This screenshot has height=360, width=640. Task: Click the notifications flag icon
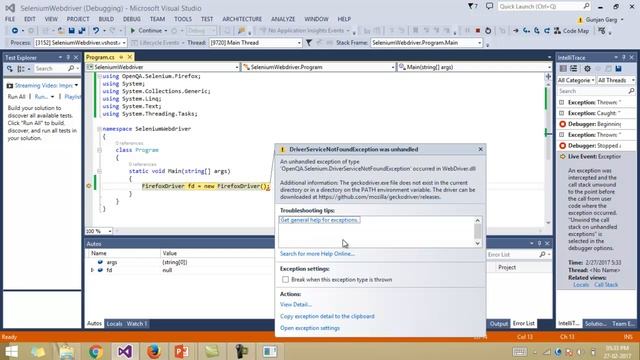pos(472,6)
